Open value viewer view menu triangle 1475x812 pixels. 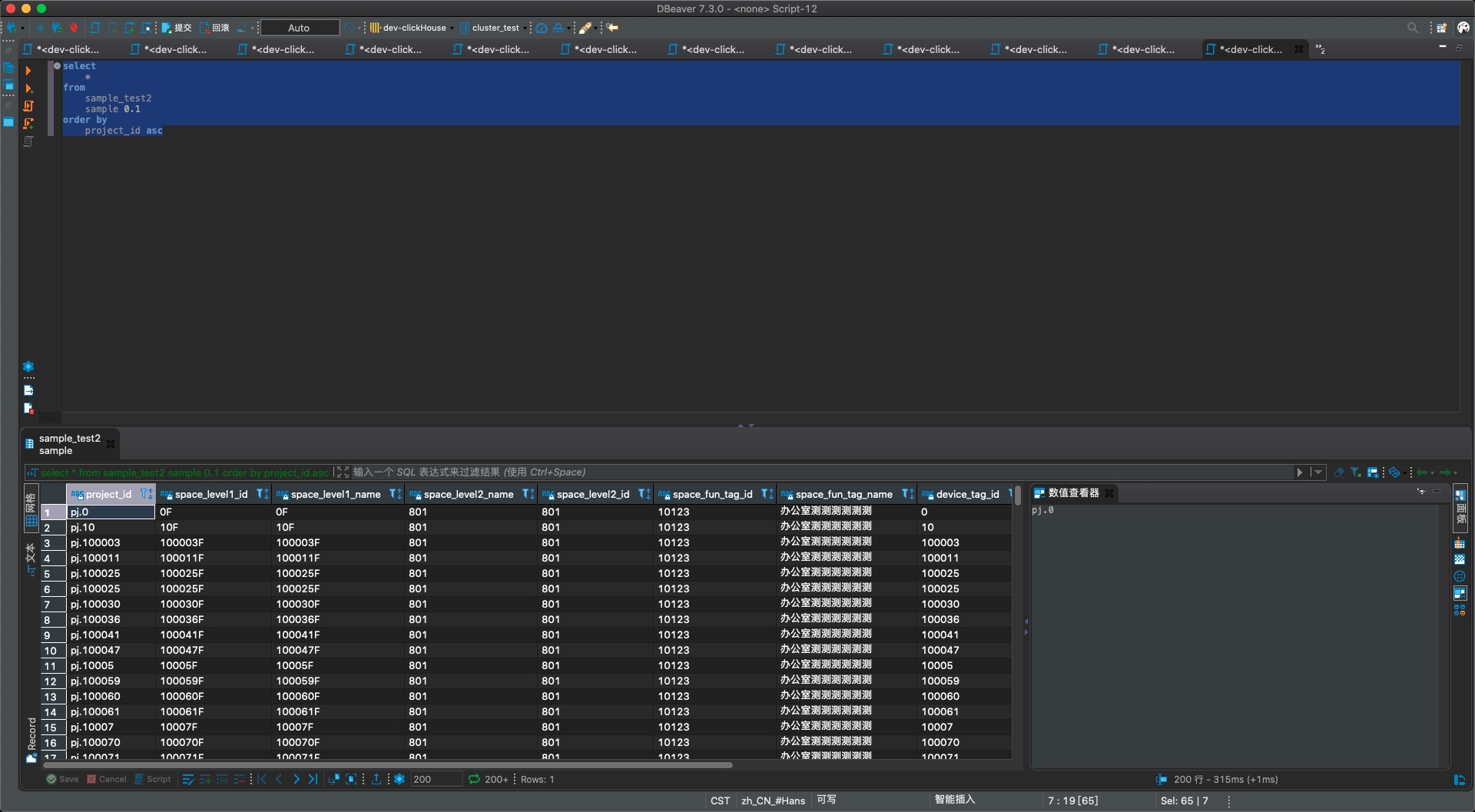(1421, 492)
